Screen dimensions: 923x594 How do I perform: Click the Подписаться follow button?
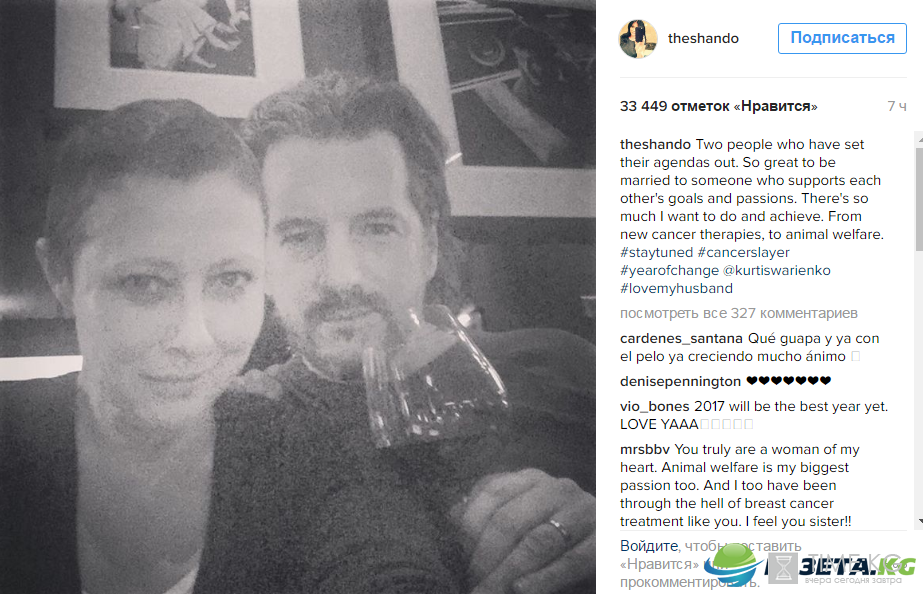pyautogui.click(x=842, y=38)
